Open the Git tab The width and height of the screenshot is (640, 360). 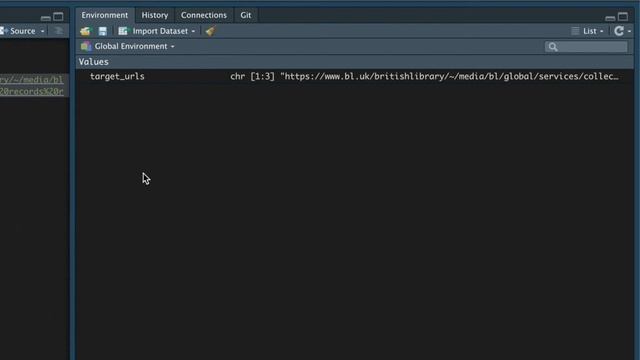pyautogui.click(x=246, y=15)
